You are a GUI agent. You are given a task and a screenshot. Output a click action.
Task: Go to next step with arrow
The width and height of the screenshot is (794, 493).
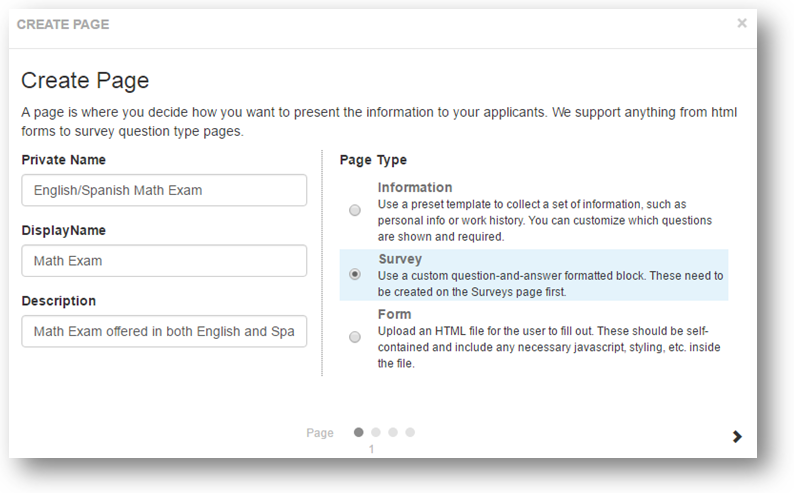(x=737, y=436)
